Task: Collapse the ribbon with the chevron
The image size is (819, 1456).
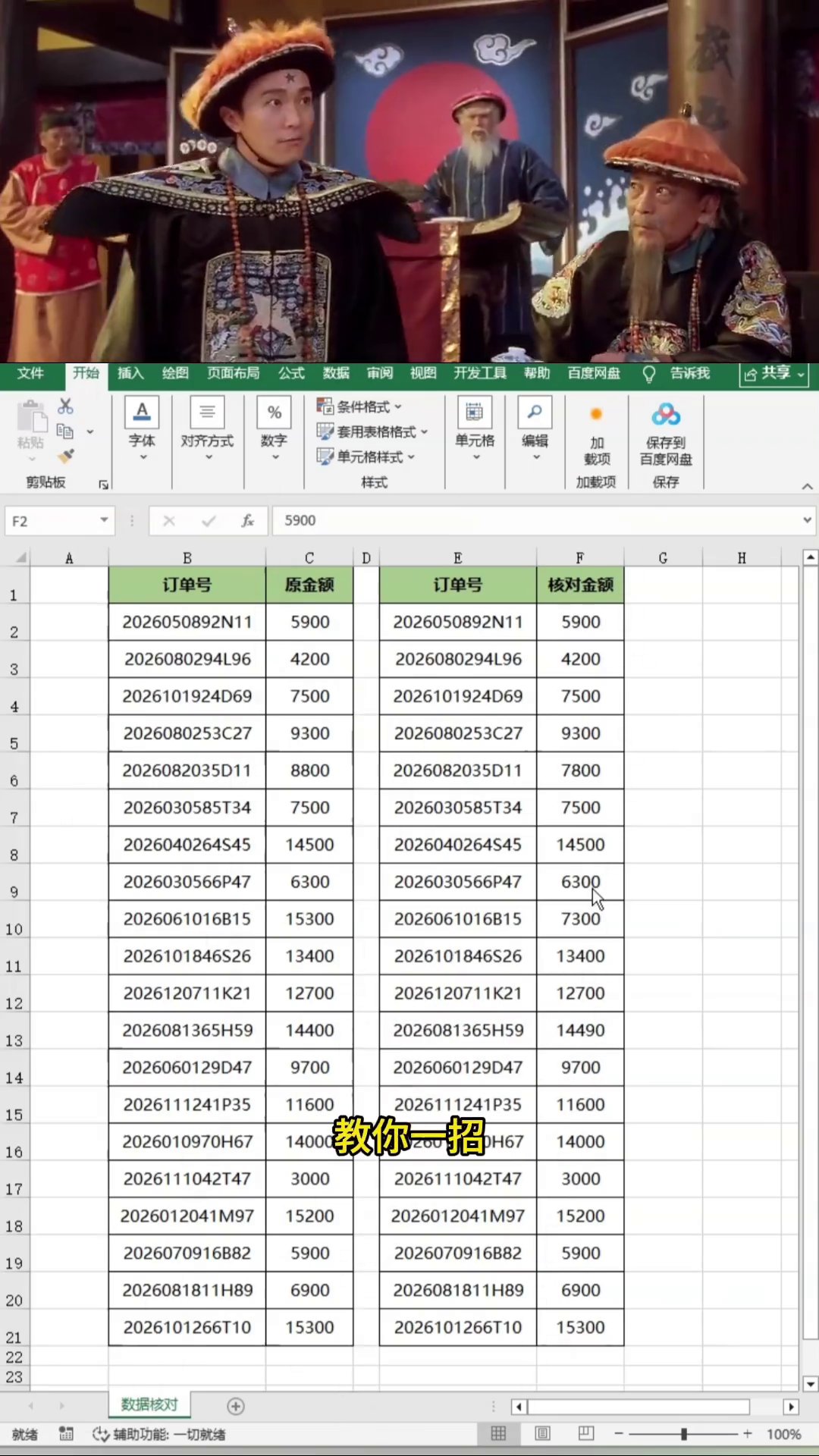Action: point(807,486)
